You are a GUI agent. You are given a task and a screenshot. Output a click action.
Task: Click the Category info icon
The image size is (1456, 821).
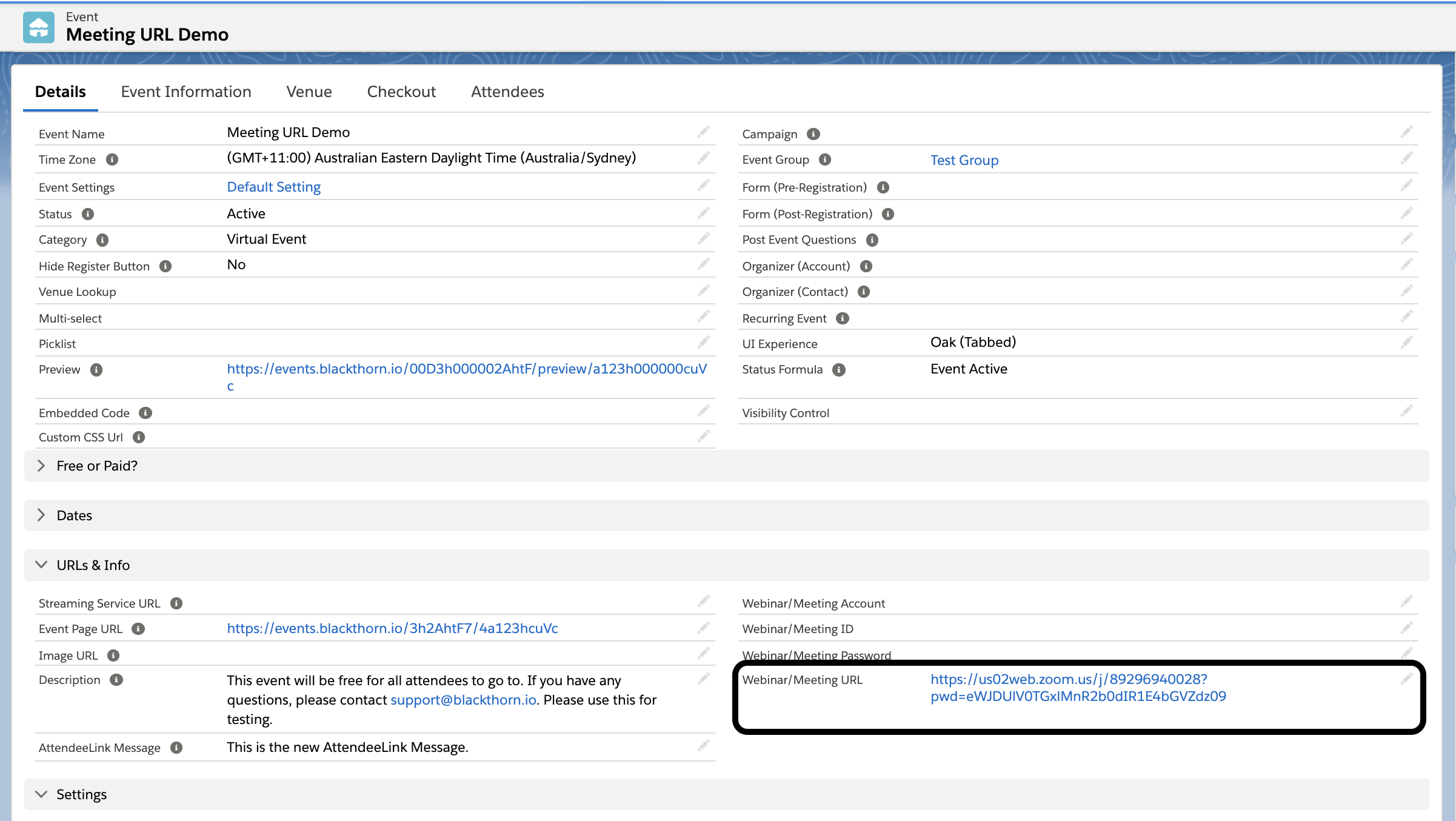[x=102, y=240]
